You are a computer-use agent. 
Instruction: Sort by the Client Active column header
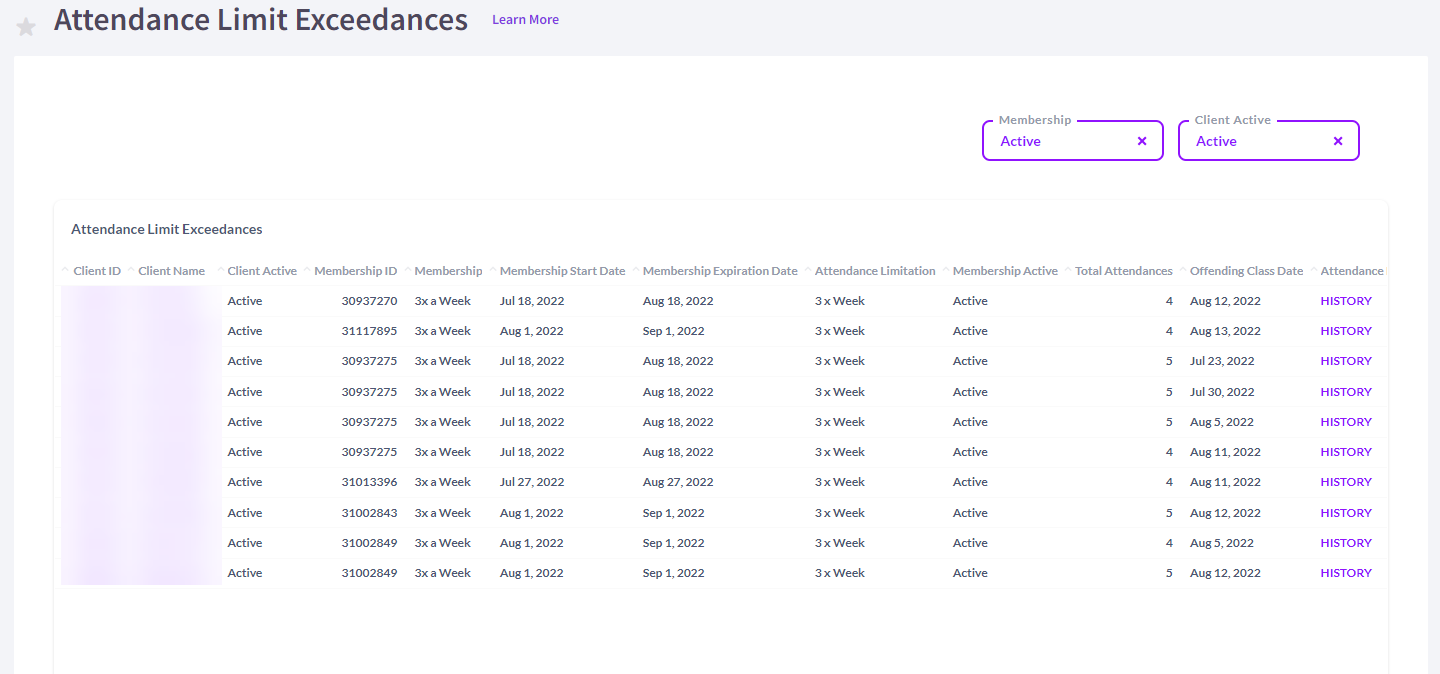pyautogui.click(x=262, y=271)
